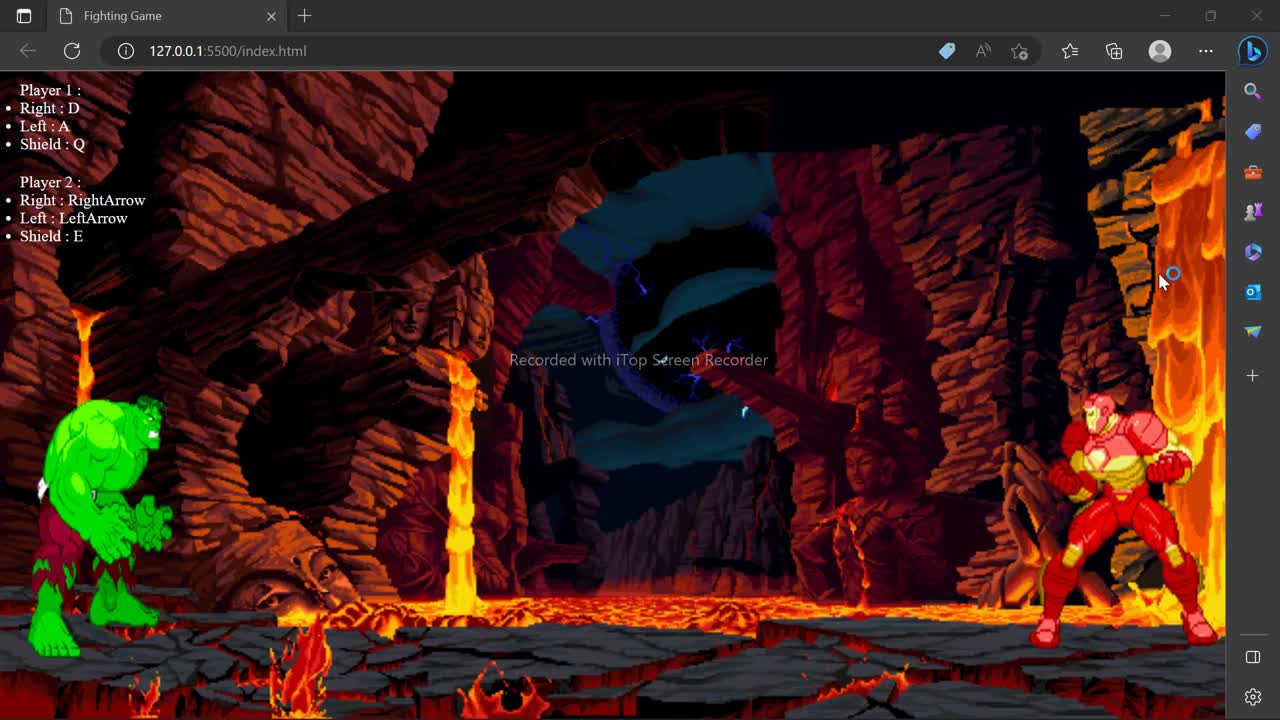The height and width of the screenshot is (720, 1280).
Task: Start Read aloud from the address bar
Action: coord(983,51)
